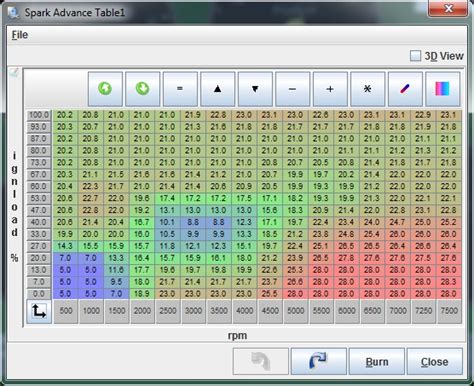Screen dimensions: 474x386
Task: Select cell 24.0 at 40.0 load, 6500 rpm
Action: (x=372, y=222)
